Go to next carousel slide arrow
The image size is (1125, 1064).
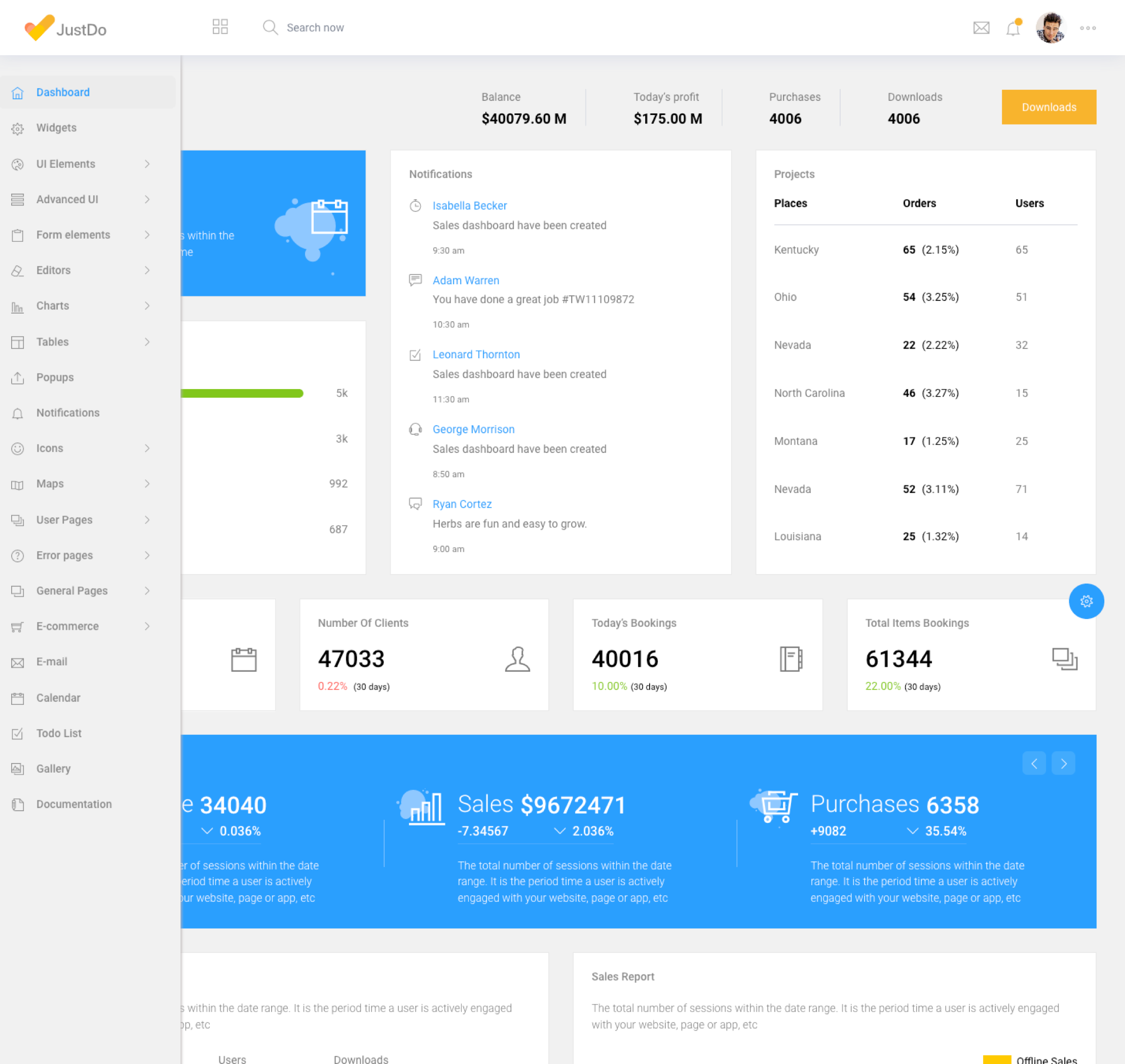click(x=1063, y=764)
